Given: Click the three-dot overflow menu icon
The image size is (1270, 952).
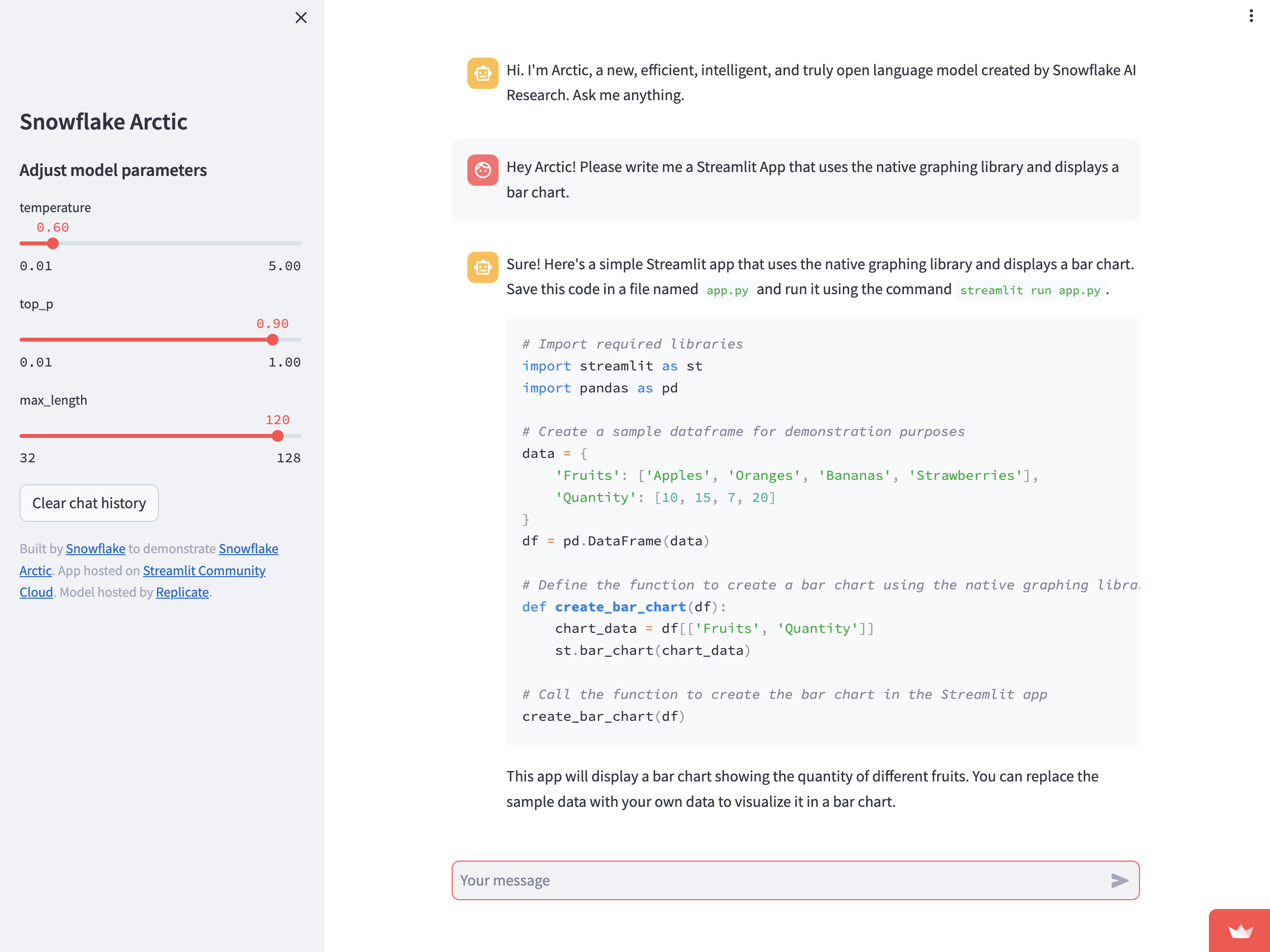Looking at the screenshot, I should [1248, 17].
